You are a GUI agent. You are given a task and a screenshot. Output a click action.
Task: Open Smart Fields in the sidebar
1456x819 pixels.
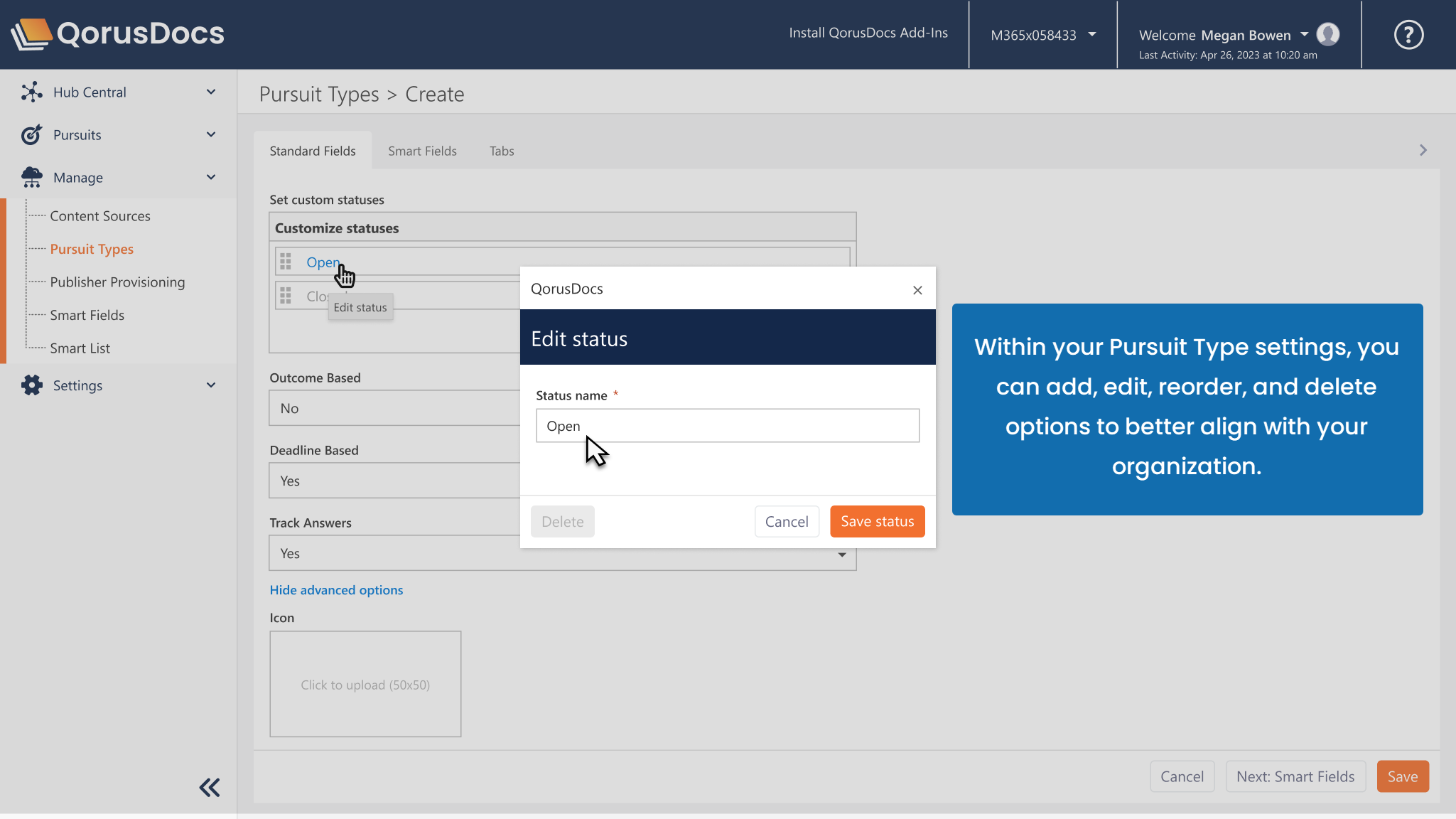pos(87,315)
